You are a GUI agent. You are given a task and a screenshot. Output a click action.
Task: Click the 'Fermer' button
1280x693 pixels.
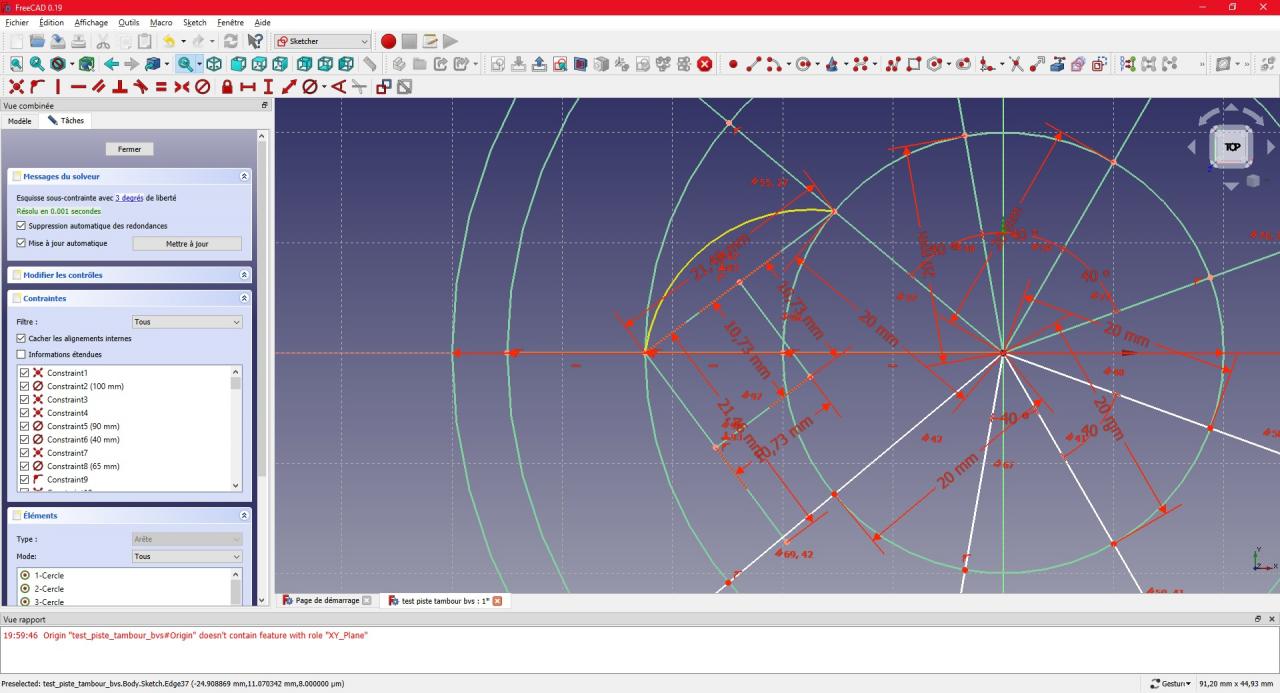coord(129,149)
